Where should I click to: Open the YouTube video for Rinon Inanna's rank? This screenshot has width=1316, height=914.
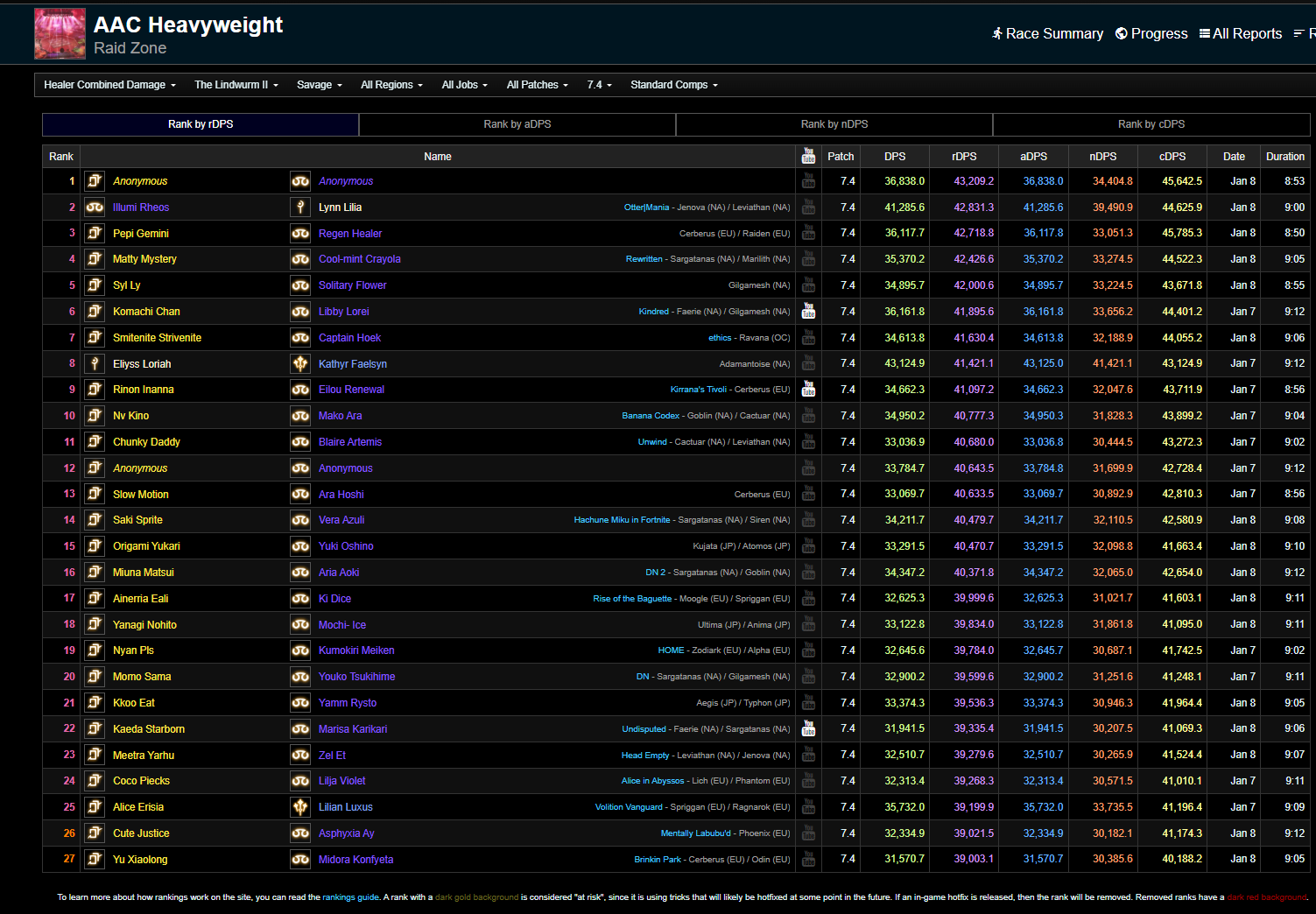coord(808,390)
